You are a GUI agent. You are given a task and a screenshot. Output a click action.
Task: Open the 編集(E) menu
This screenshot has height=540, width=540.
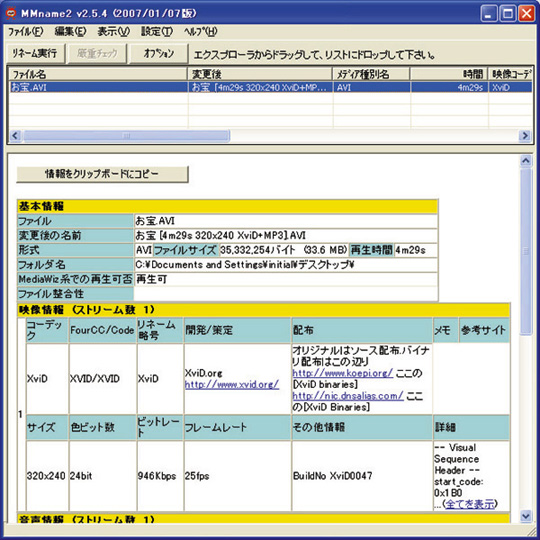tap(70, 32)
